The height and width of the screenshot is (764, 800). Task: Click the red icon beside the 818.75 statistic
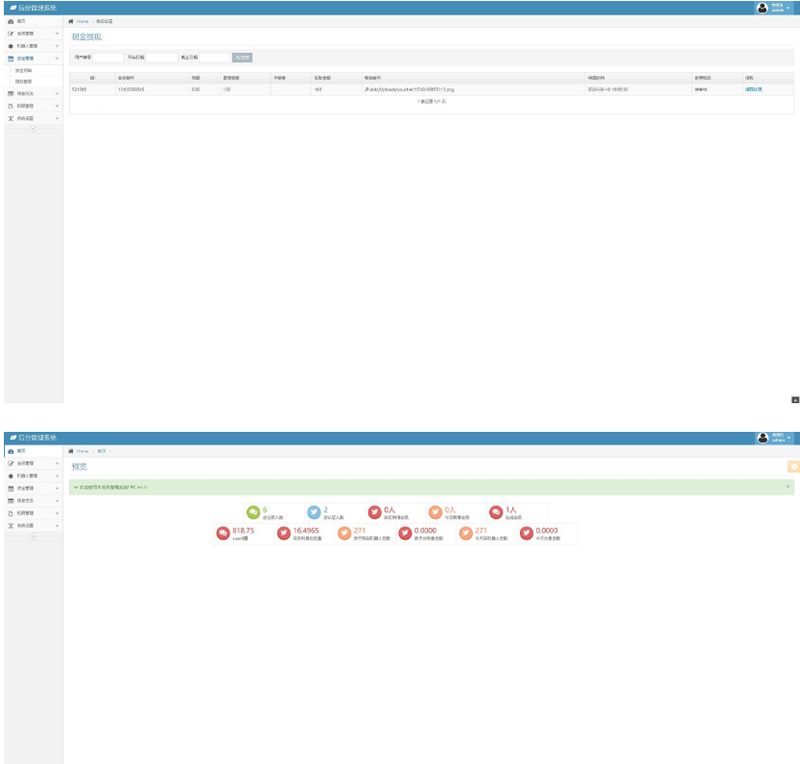(x=223, y=534)
